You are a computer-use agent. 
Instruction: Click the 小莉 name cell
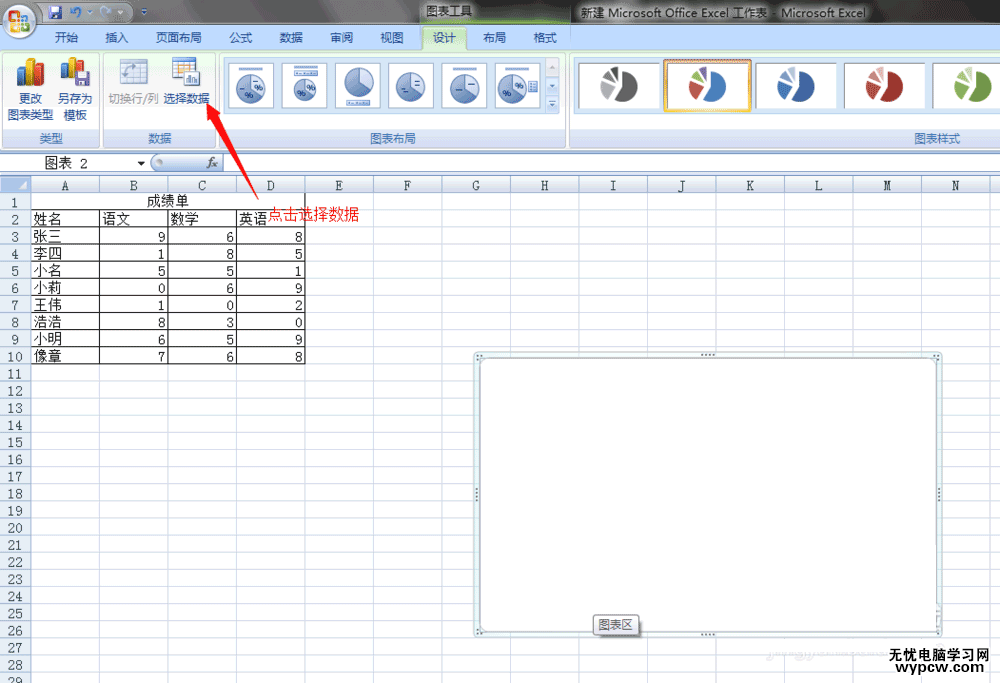pyautogui.click(x=65, y=288)
